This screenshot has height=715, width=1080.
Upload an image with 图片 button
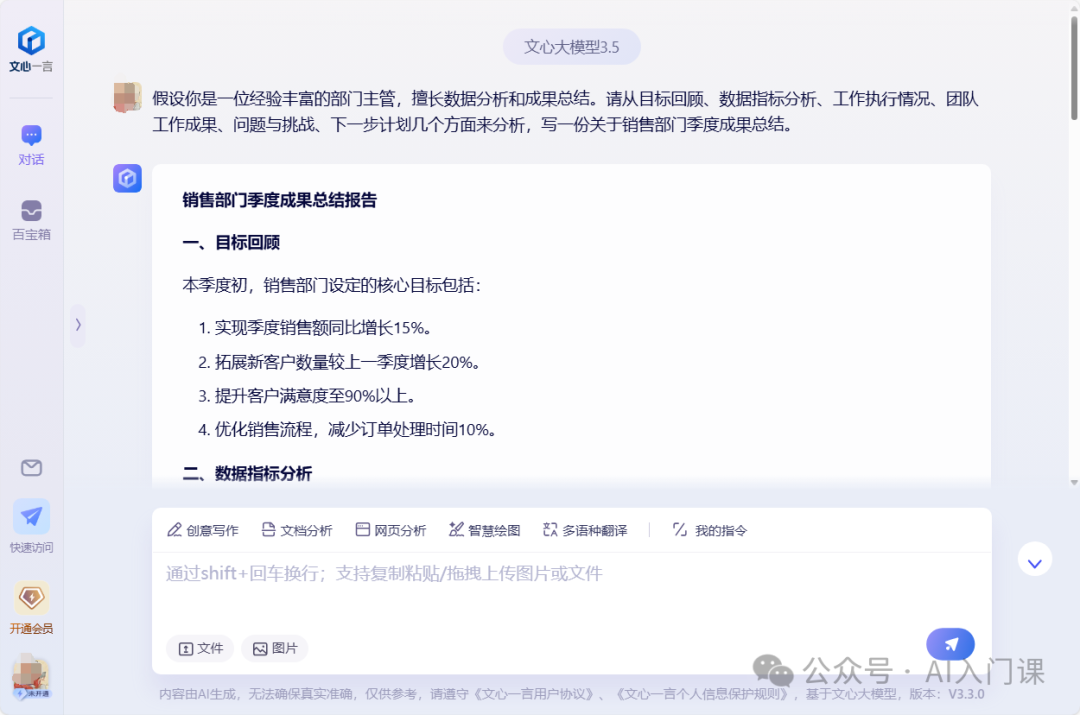pos(275,648)
